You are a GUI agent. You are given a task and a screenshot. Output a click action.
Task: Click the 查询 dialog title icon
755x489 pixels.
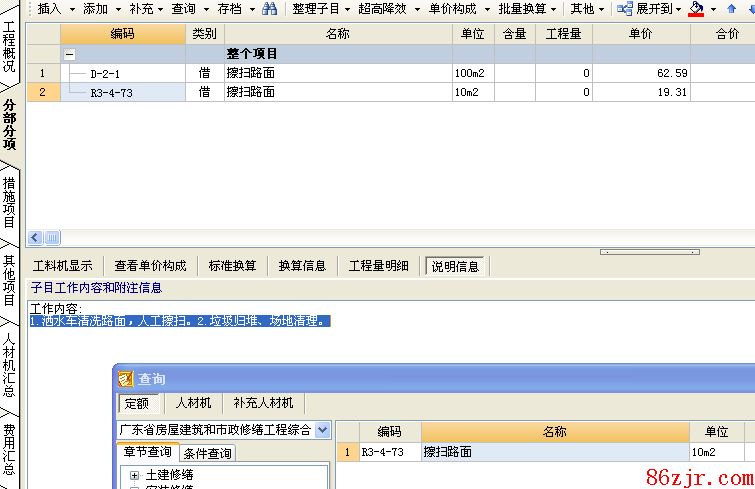click(126, 379)
